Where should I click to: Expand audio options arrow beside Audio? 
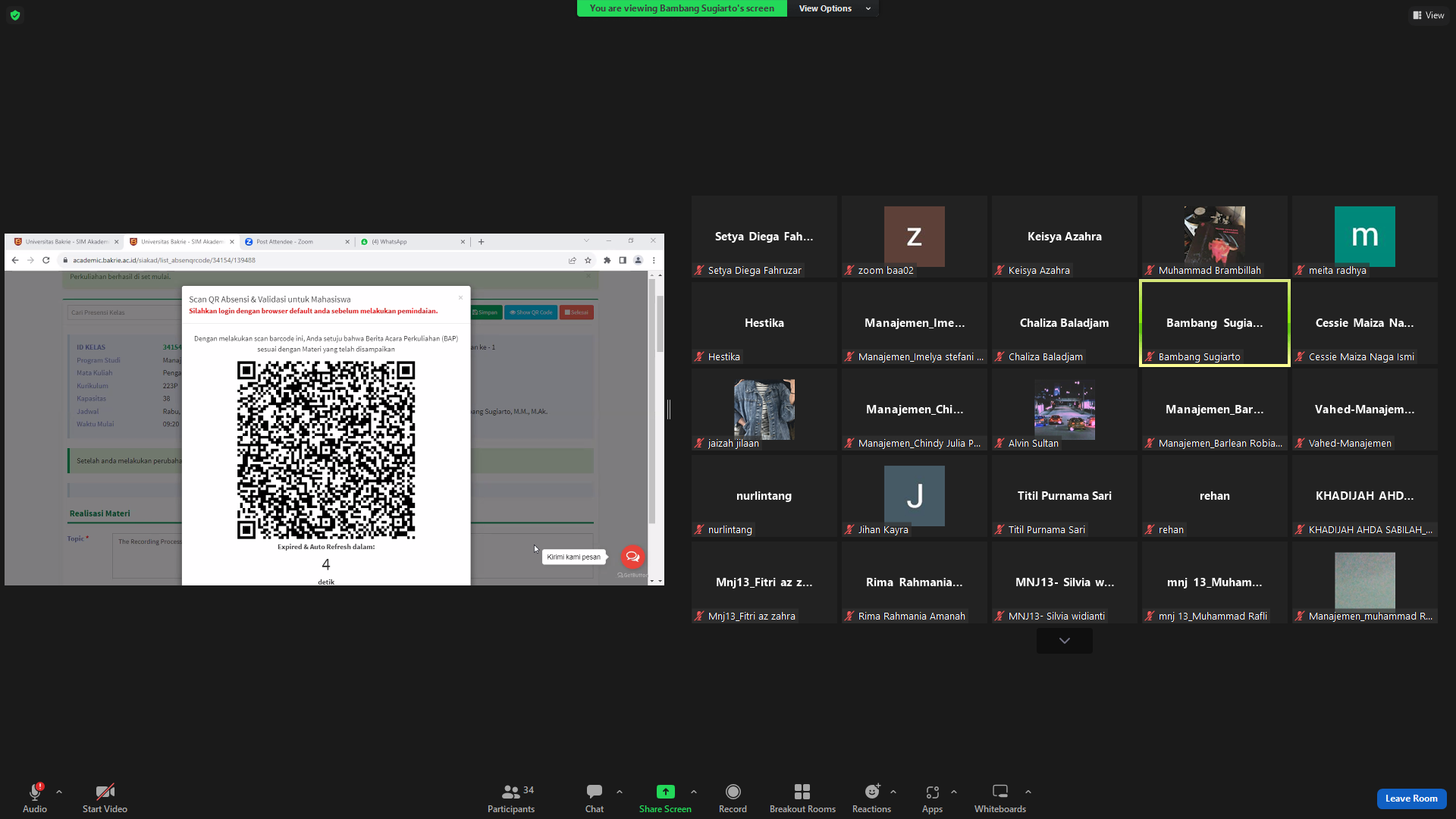click(59, 792)
